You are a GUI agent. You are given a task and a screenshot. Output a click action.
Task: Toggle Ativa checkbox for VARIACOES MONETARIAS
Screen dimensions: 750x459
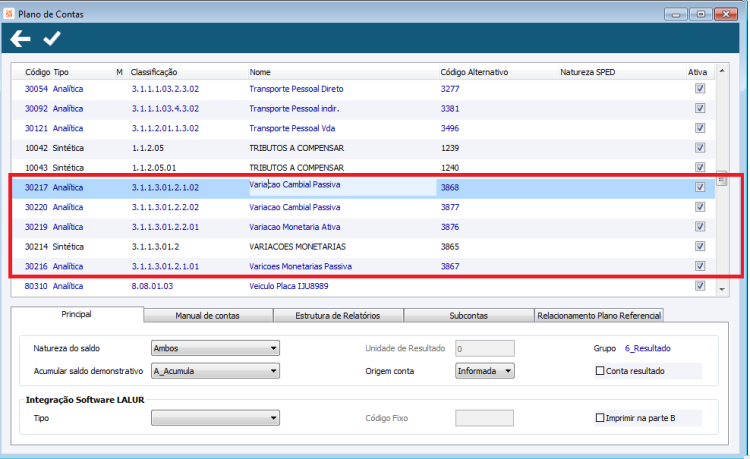tap(700, 246)
